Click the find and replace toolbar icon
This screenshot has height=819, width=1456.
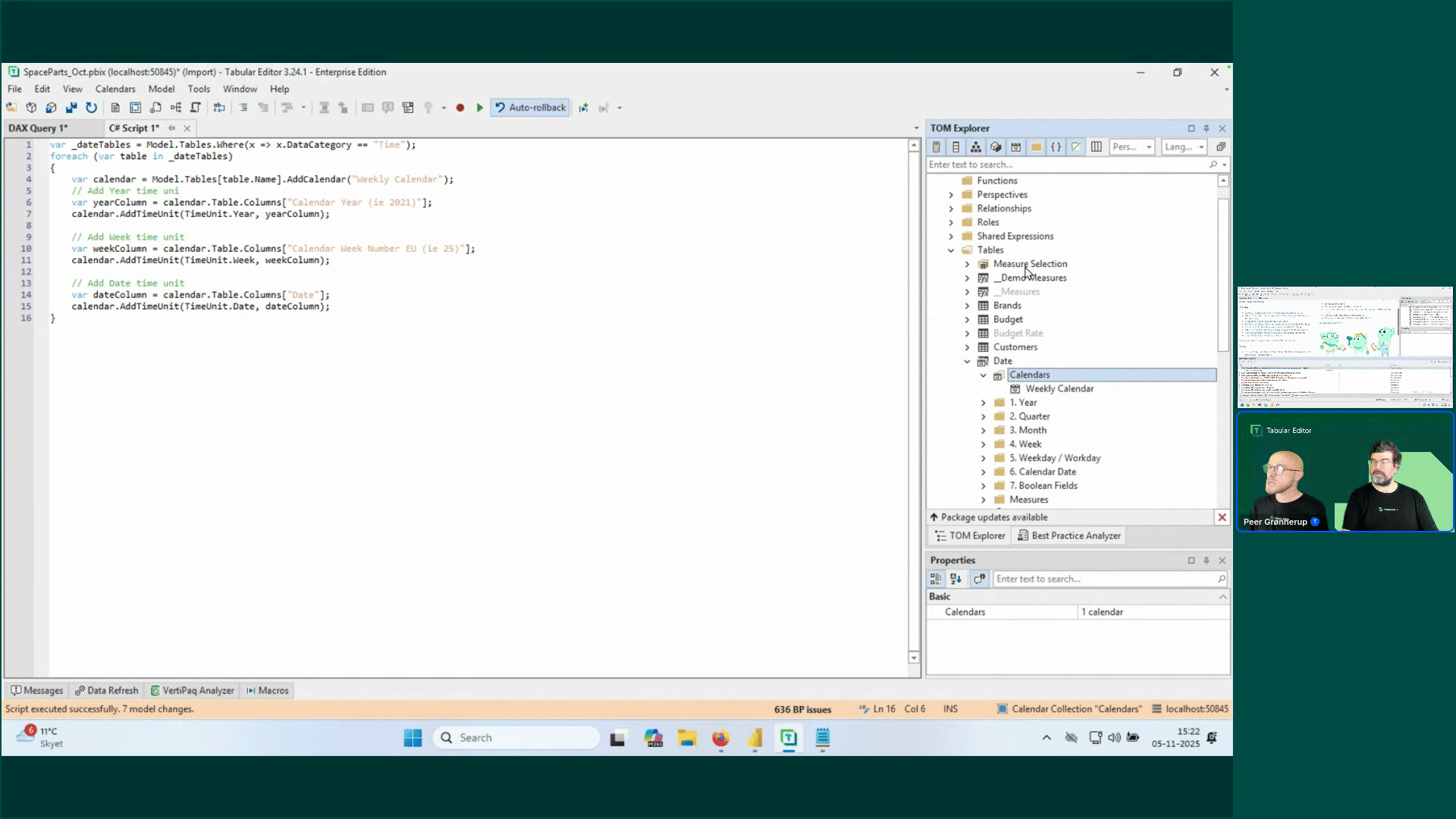[x=219, y=108]
